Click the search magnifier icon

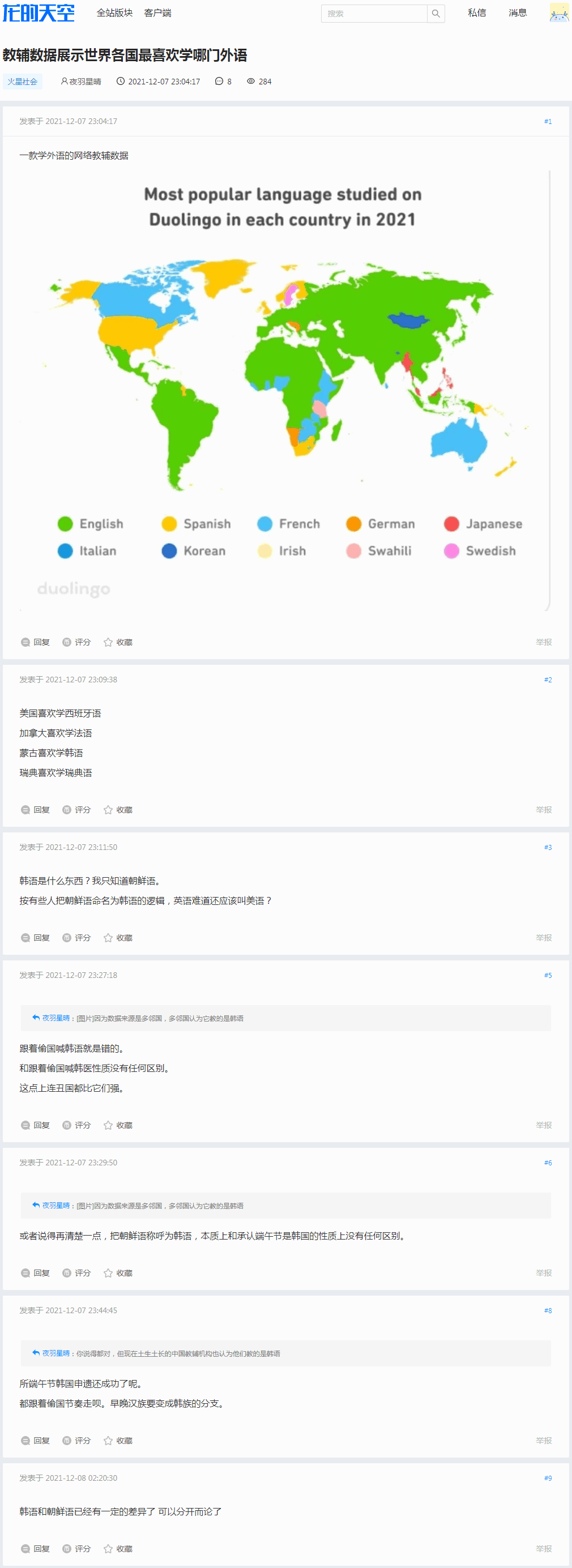click(436, 14)
